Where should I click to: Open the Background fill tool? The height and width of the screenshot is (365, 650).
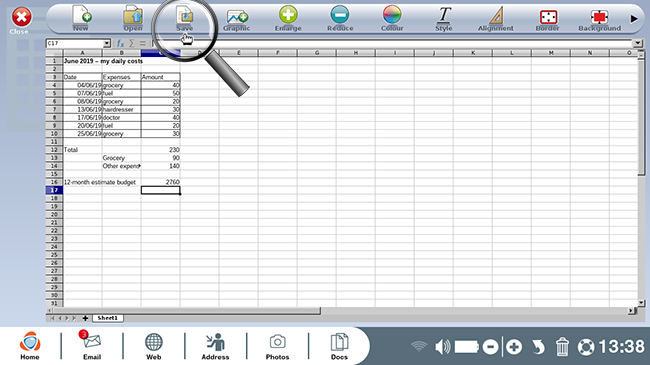point(599,17)
